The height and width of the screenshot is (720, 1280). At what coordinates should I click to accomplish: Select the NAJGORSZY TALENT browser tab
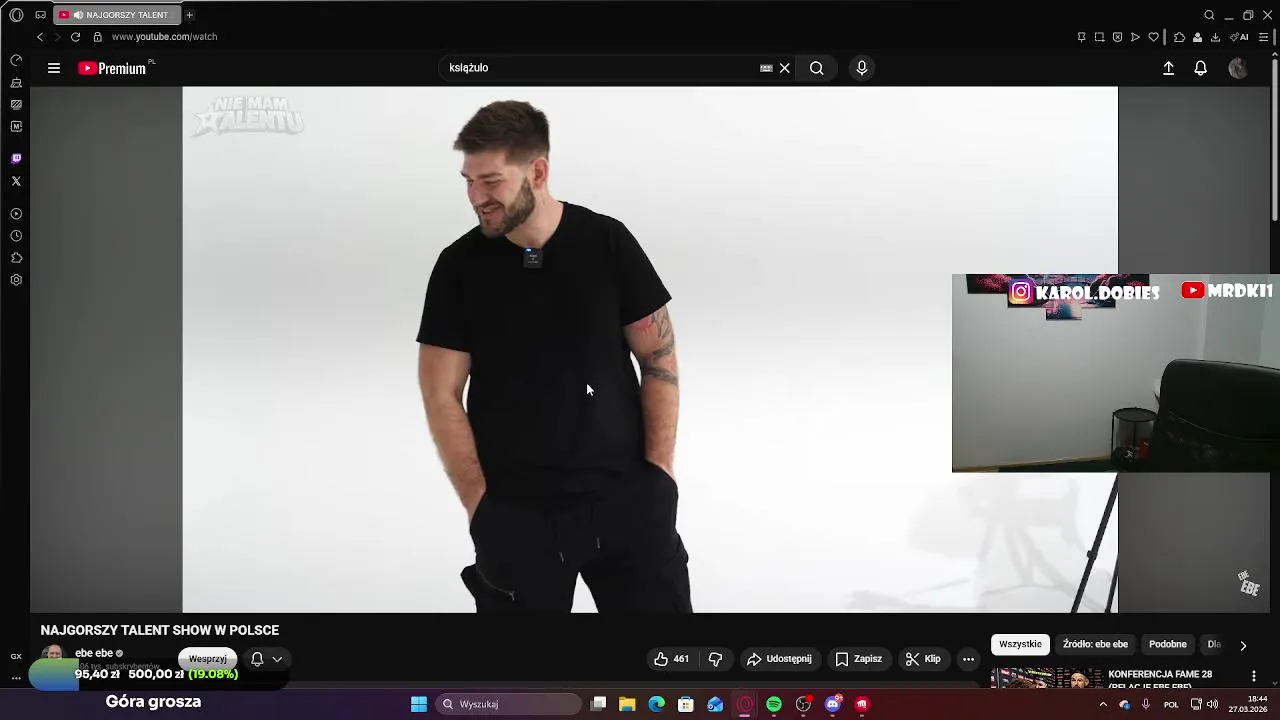[118, 15]
